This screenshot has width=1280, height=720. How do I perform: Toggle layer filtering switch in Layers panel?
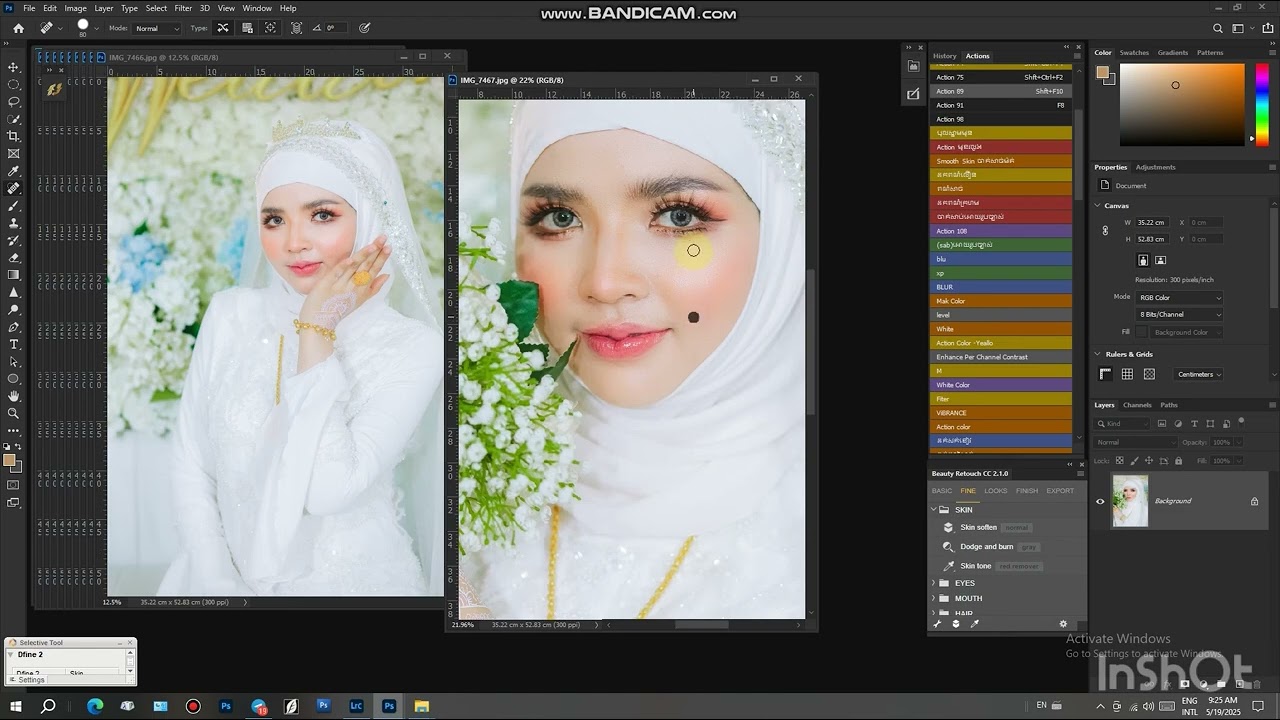[x=1241, y=422]
